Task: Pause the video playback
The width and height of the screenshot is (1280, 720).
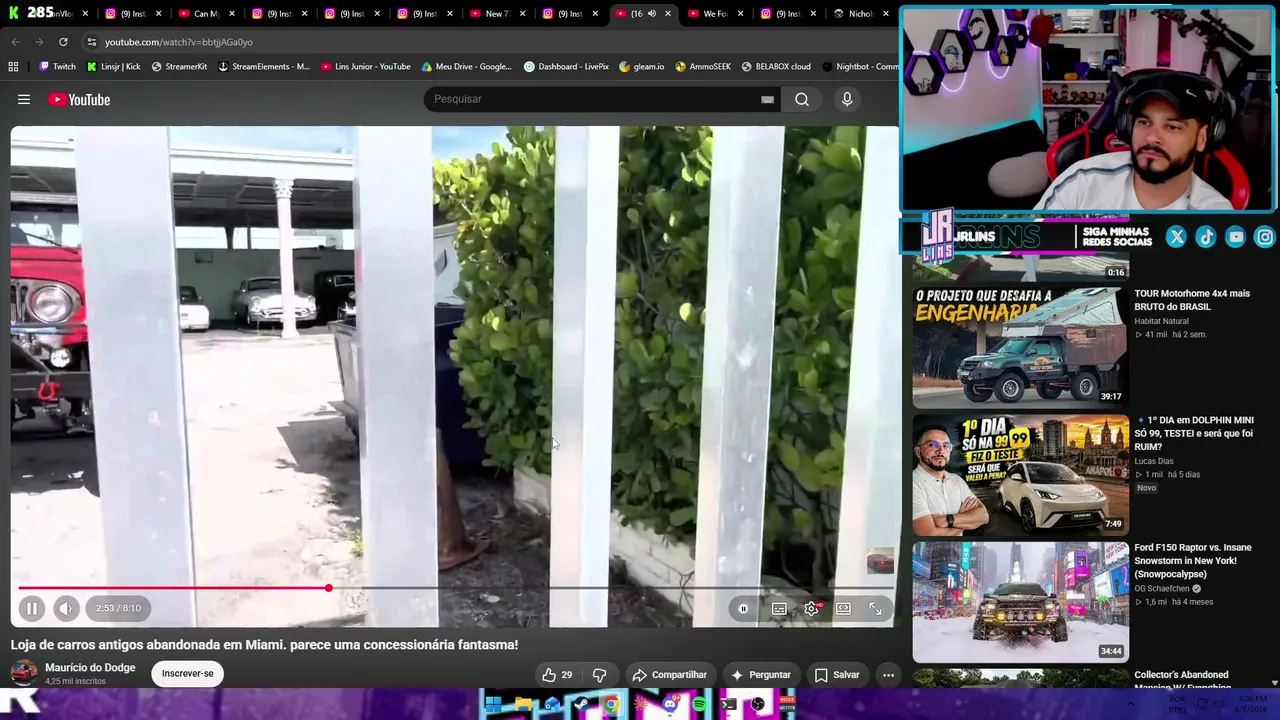Action: (x=31, y=608)
